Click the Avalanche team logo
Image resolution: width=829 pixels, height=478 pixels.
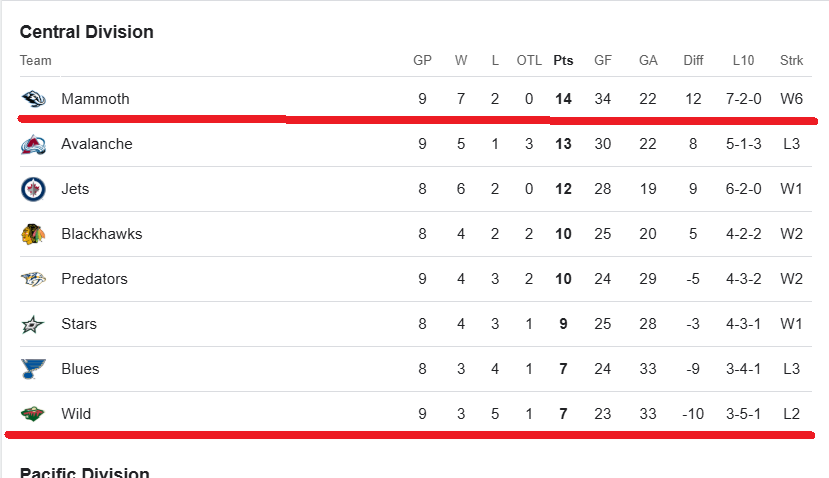(x=33, y=144)
